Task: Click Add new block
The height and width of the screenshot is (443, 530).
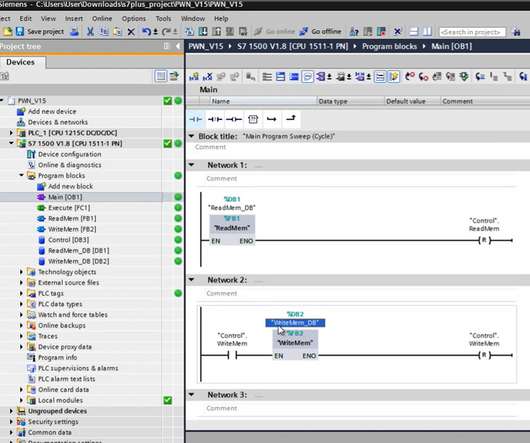Action: pyautogui.click(x=70, y=186)
